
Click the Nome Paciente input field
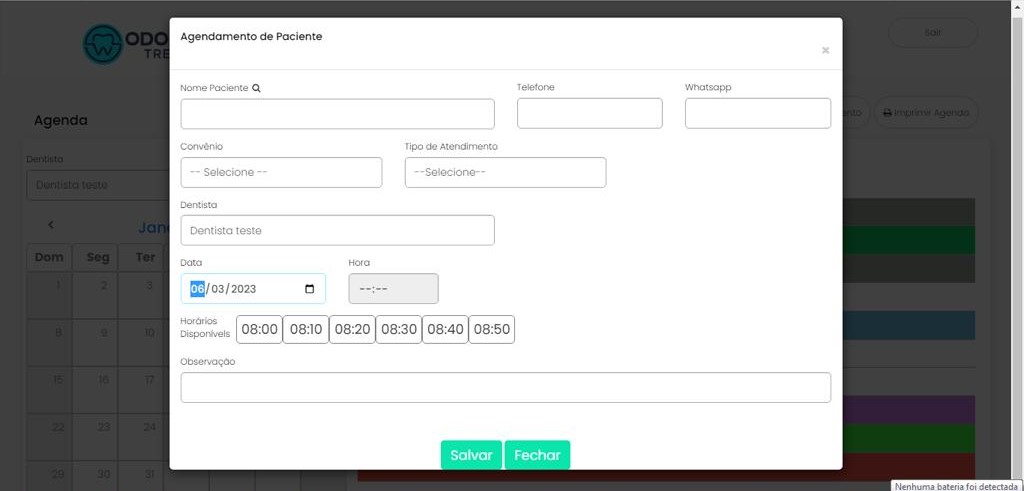click(337, 114)
